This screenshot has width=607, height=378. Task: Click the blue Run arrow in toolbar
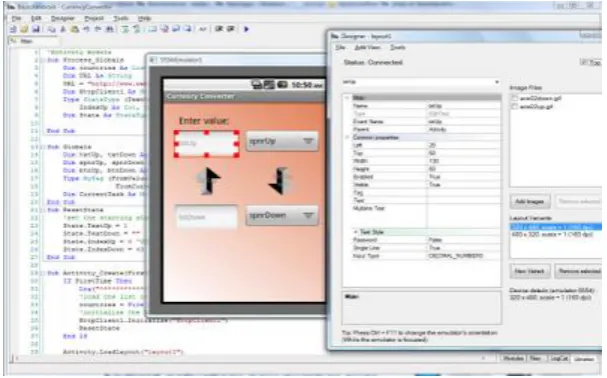246,29
